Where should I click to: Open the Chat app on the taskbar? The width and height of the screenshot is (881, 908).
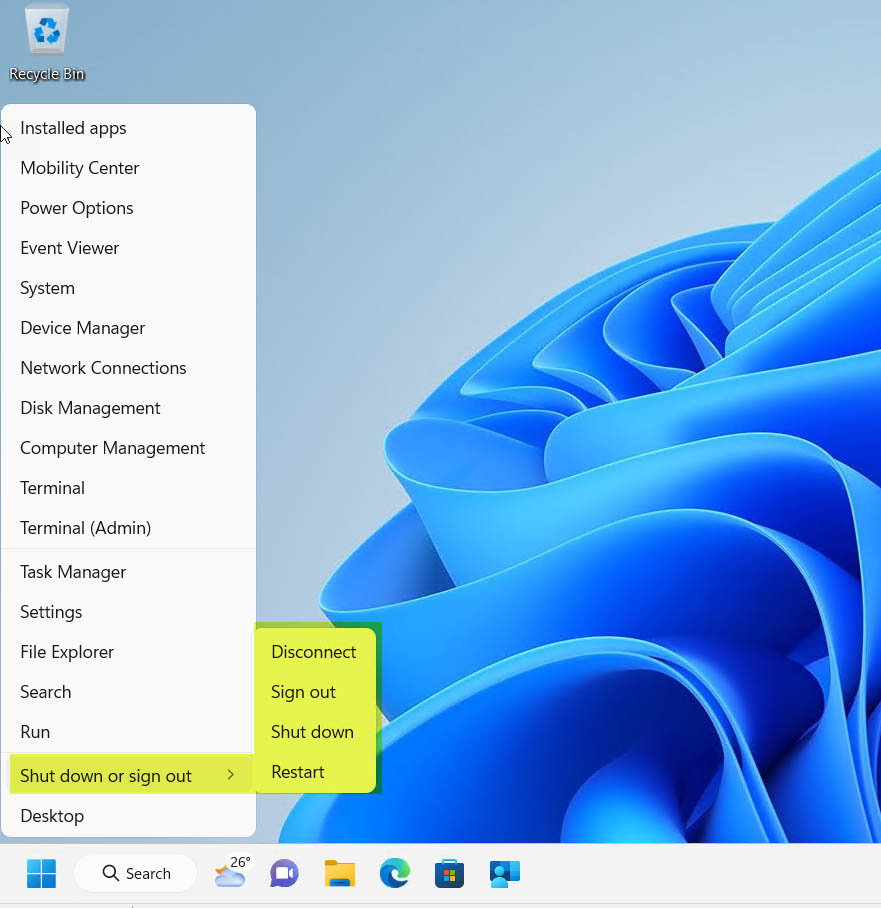(x=284, y=873)
